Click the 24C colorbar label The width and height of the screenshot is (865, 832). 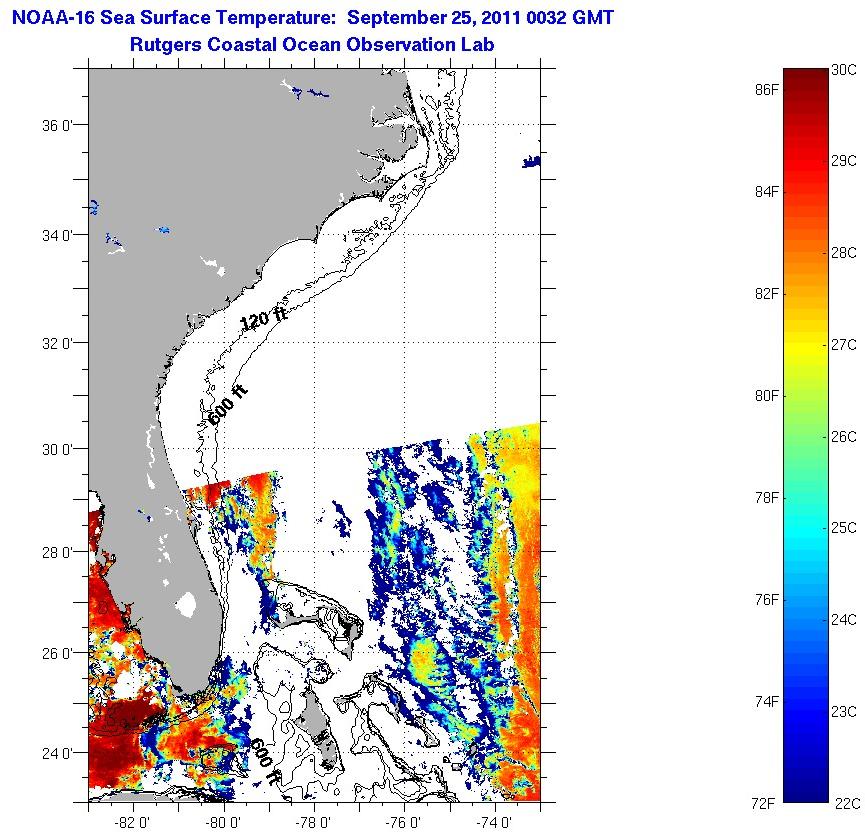pos(844,620)
